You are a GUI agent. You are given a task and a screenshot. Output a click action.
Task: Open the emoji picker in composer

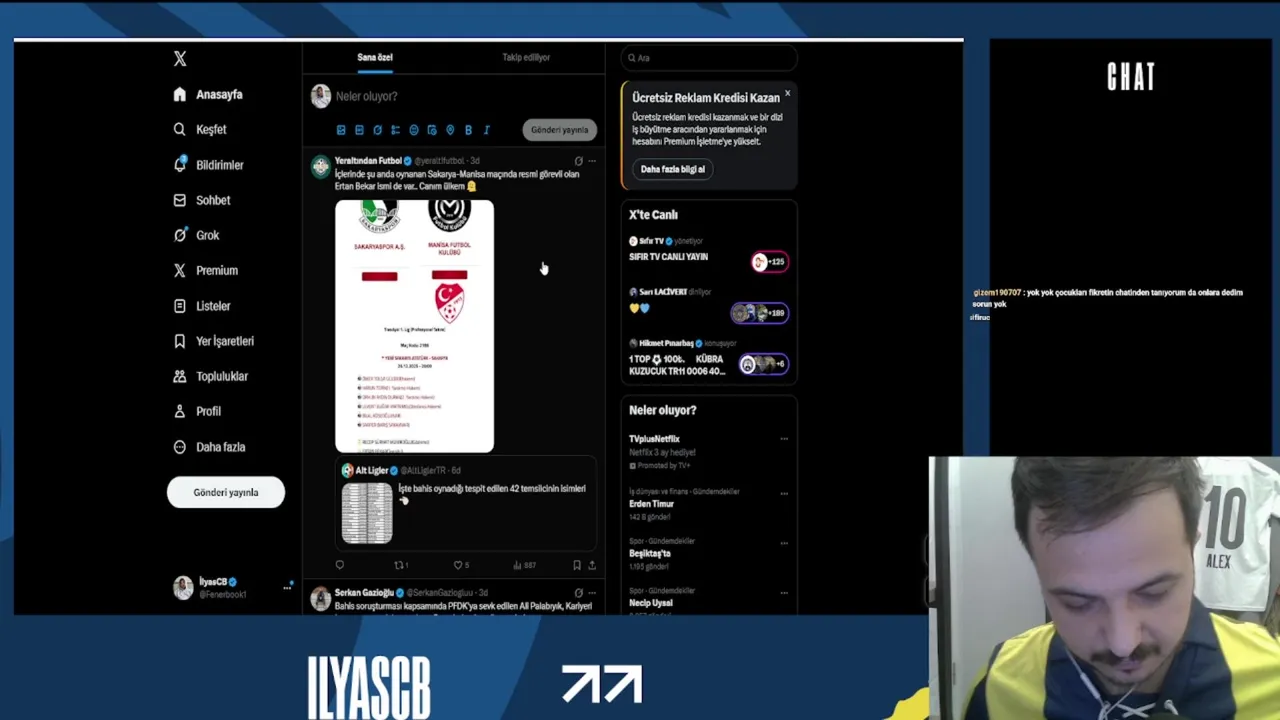414,130
